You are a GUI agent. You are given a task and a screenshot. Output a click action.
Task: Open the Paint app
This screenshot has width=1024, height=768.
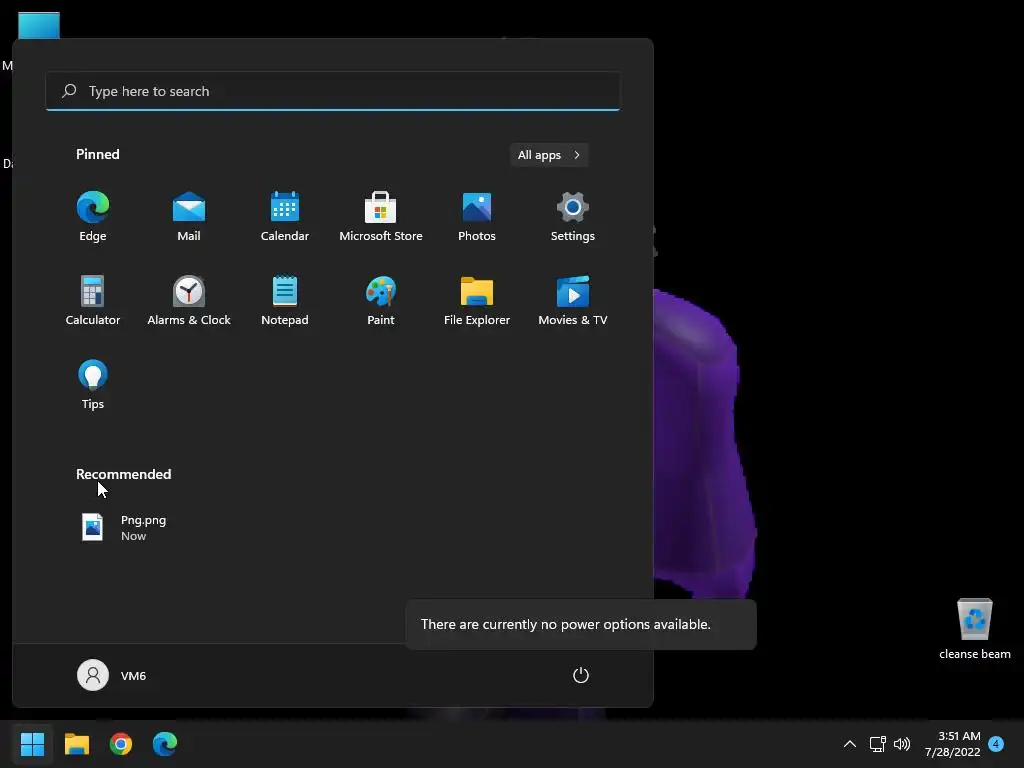(x=381, y=300)
